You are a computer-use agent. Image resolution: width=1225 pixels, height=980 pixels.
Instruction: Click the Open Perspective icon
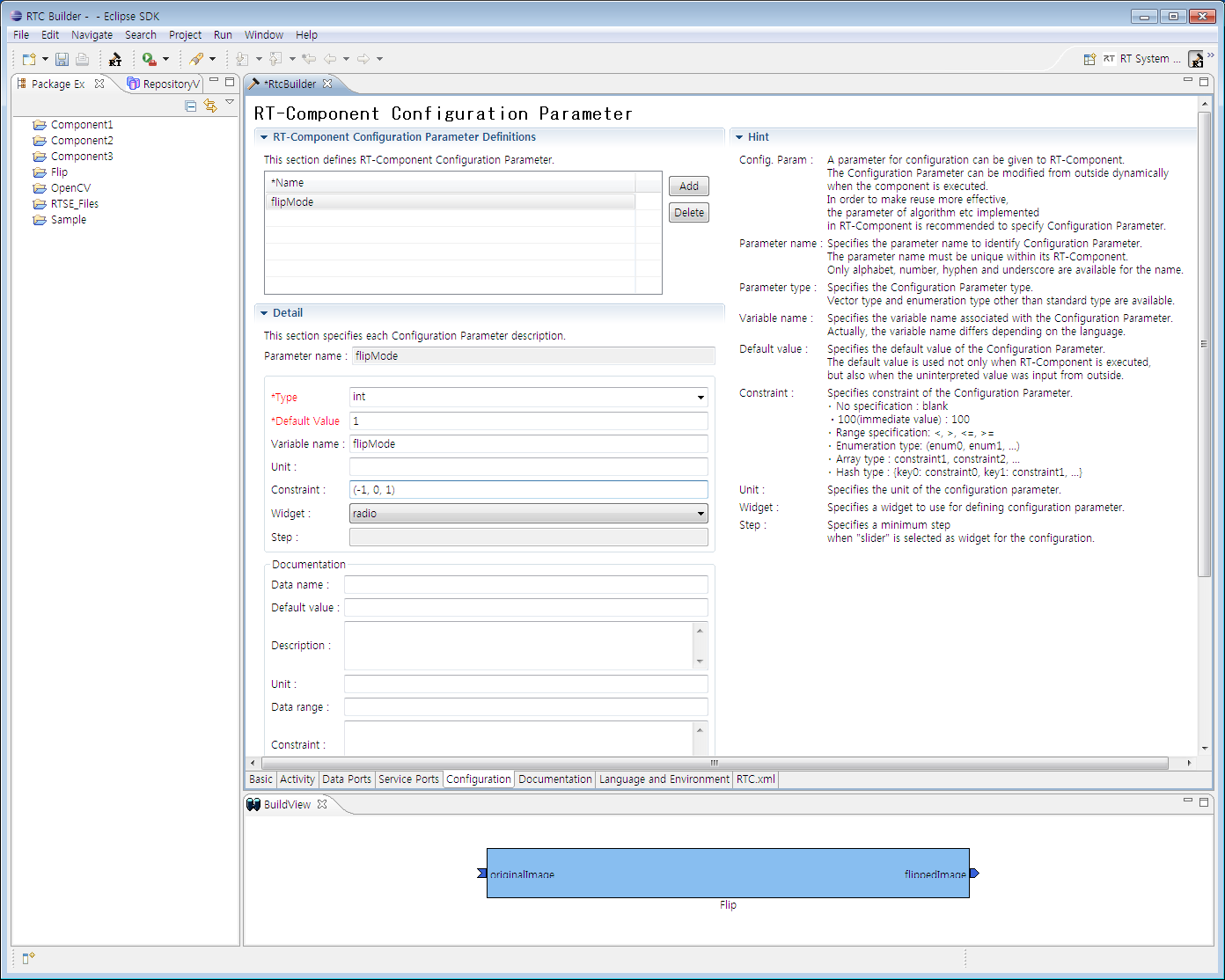[1089, 59]
